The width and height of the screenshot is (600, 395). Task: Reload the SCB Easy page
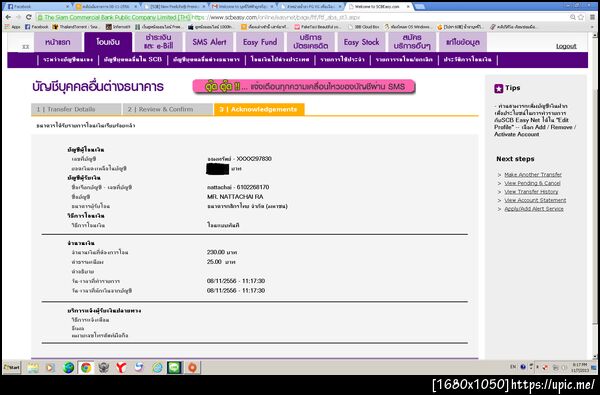[28, 17]
